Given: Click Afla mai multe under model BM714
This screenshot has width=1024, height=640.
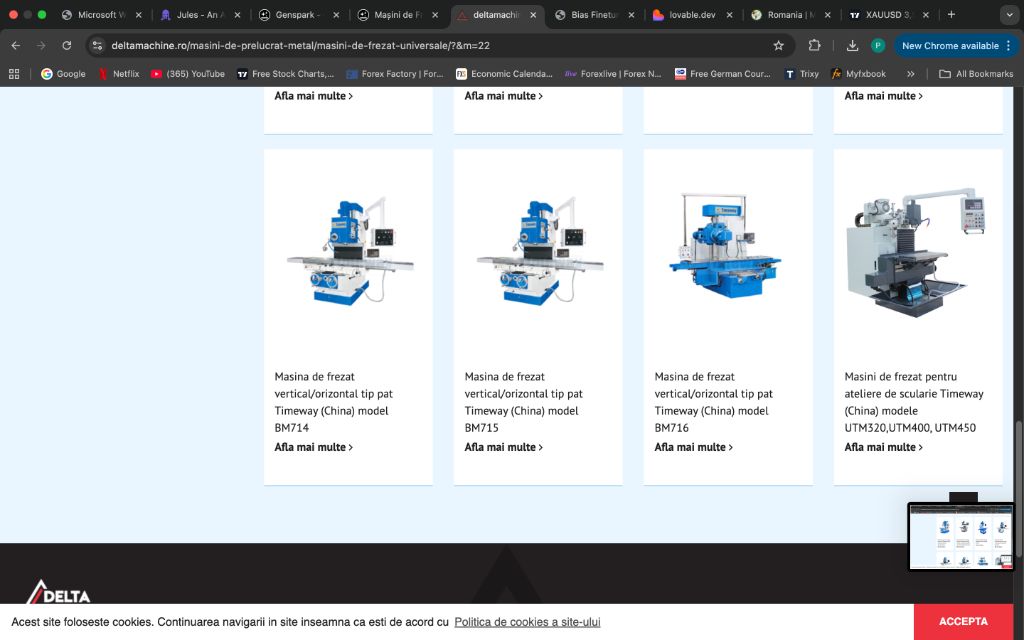Looking at the screenshot, I should pos(314,447).
